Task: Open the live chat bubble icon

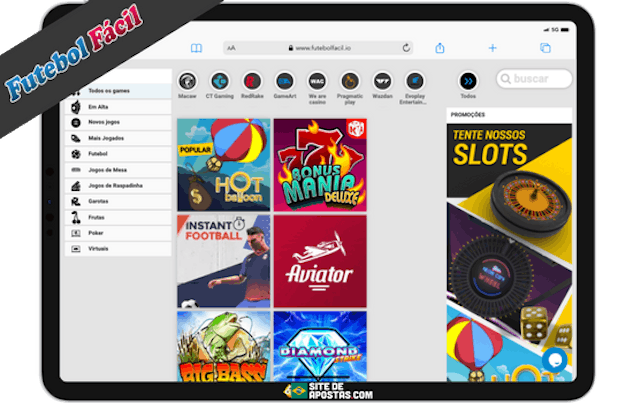Action: point(555,359)
